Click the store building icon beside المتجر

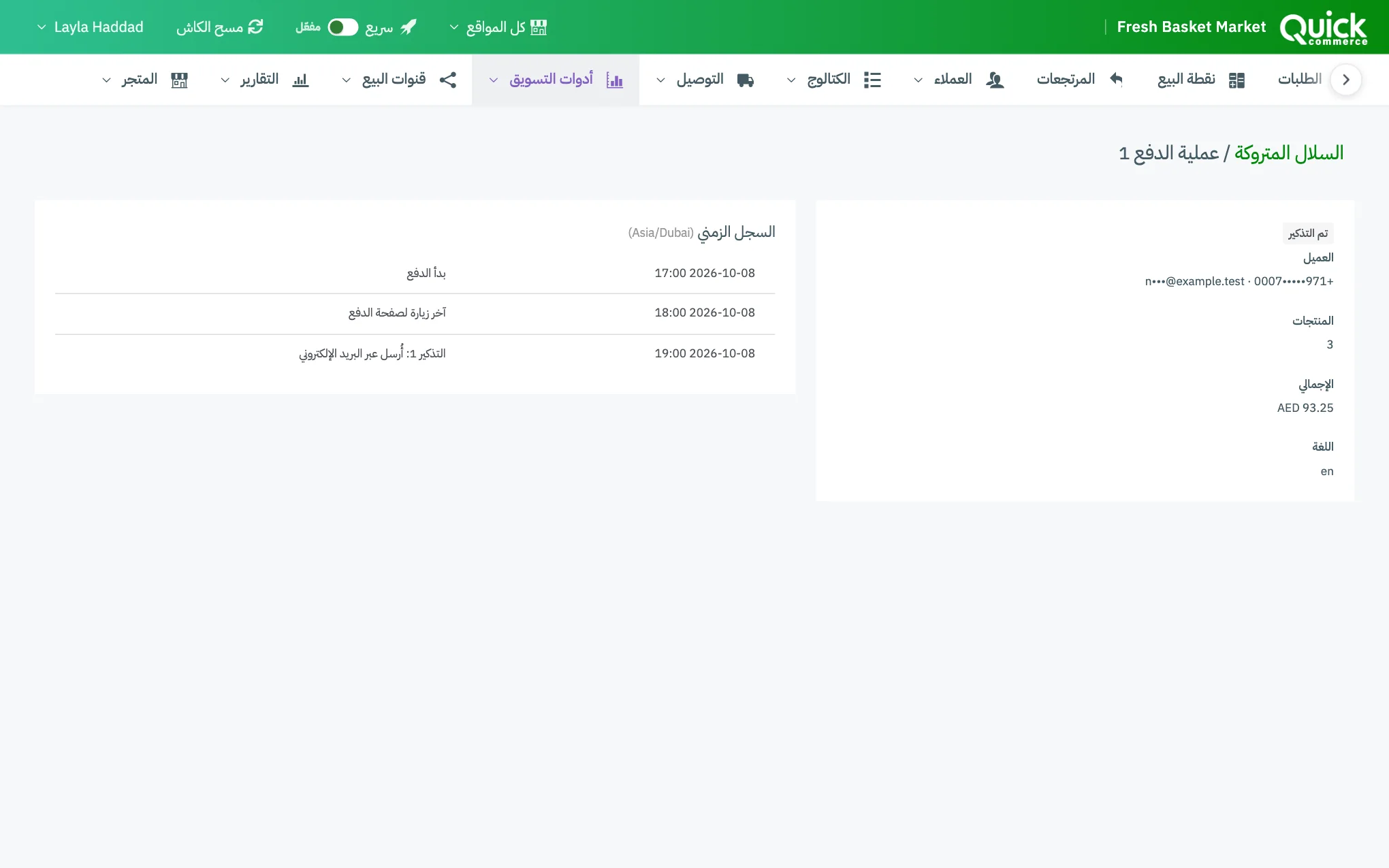[x=179, y=80]
